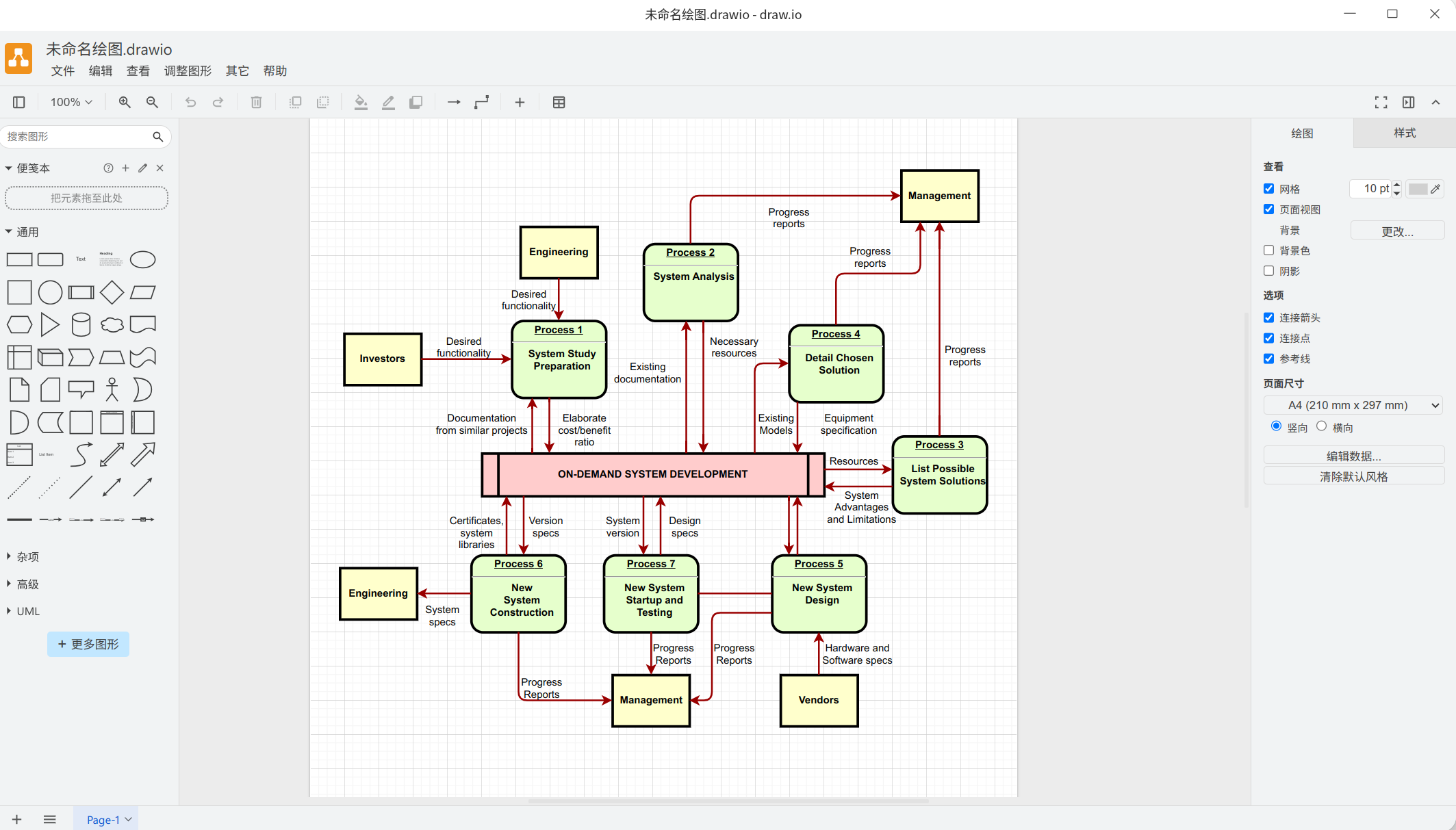
Task: Toggle fullscreen mode icon
Action: [x=1381, y=102]
